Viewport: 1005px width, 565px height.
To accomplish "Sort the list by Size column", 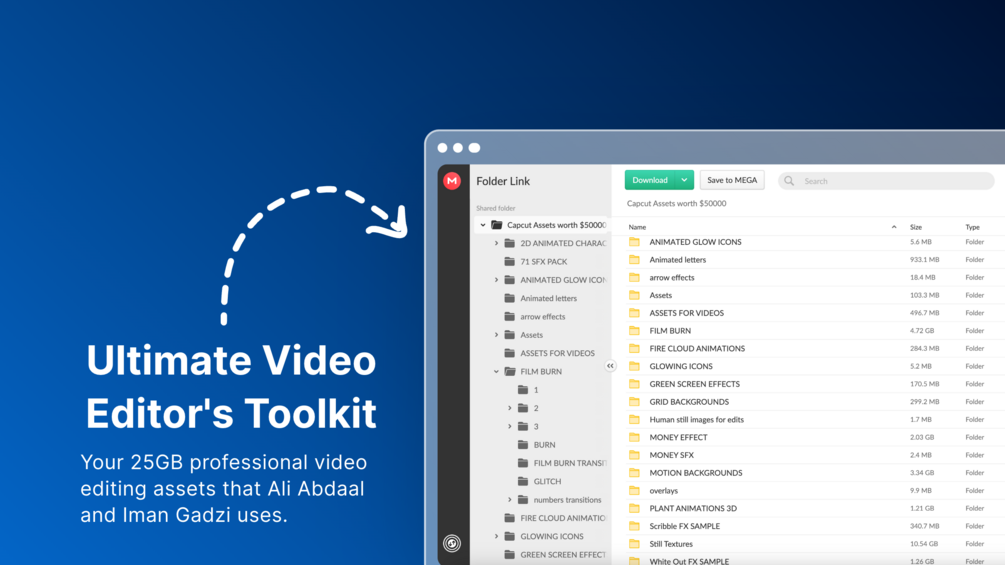I will [916, 227].
